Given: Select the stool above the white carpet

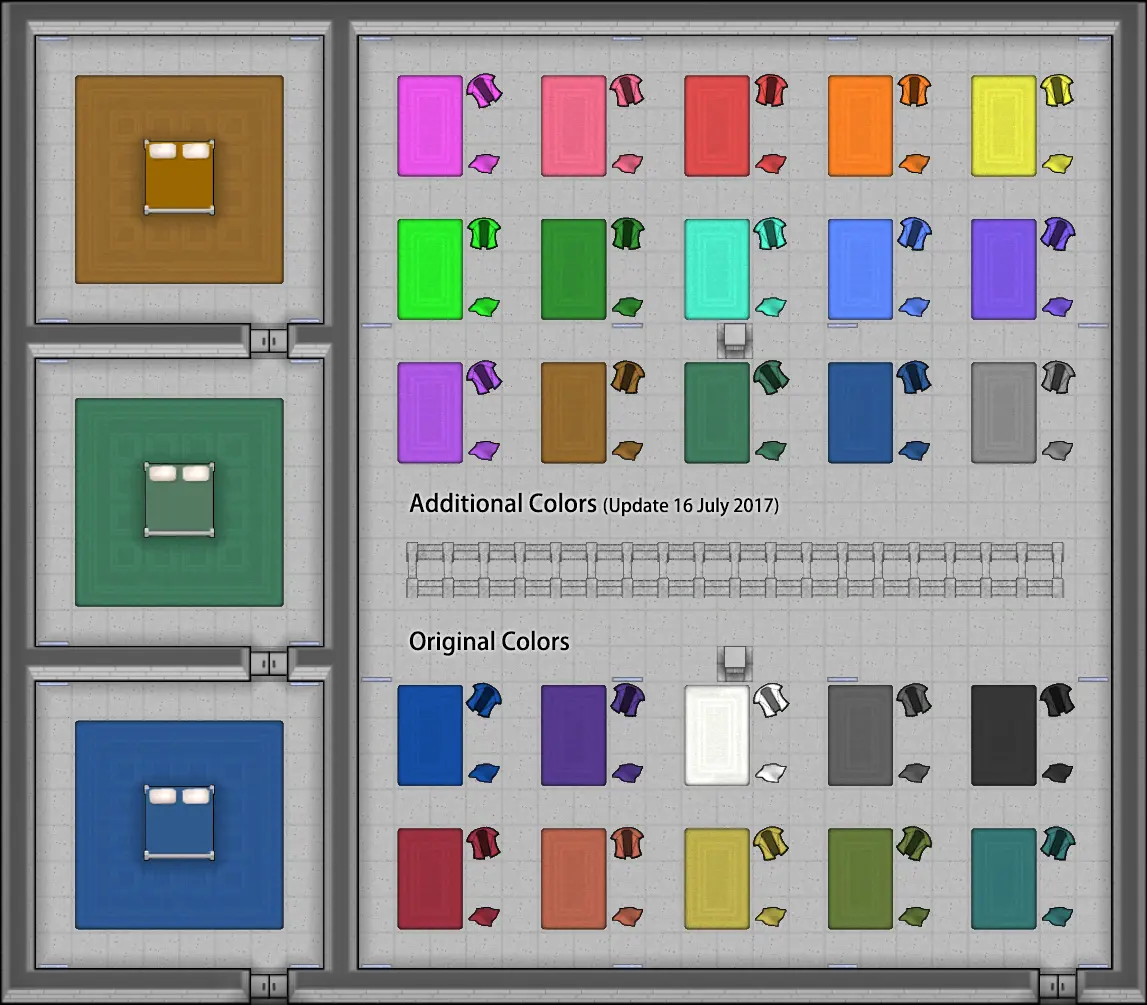Looking at the screenshot, I should 734,663.
